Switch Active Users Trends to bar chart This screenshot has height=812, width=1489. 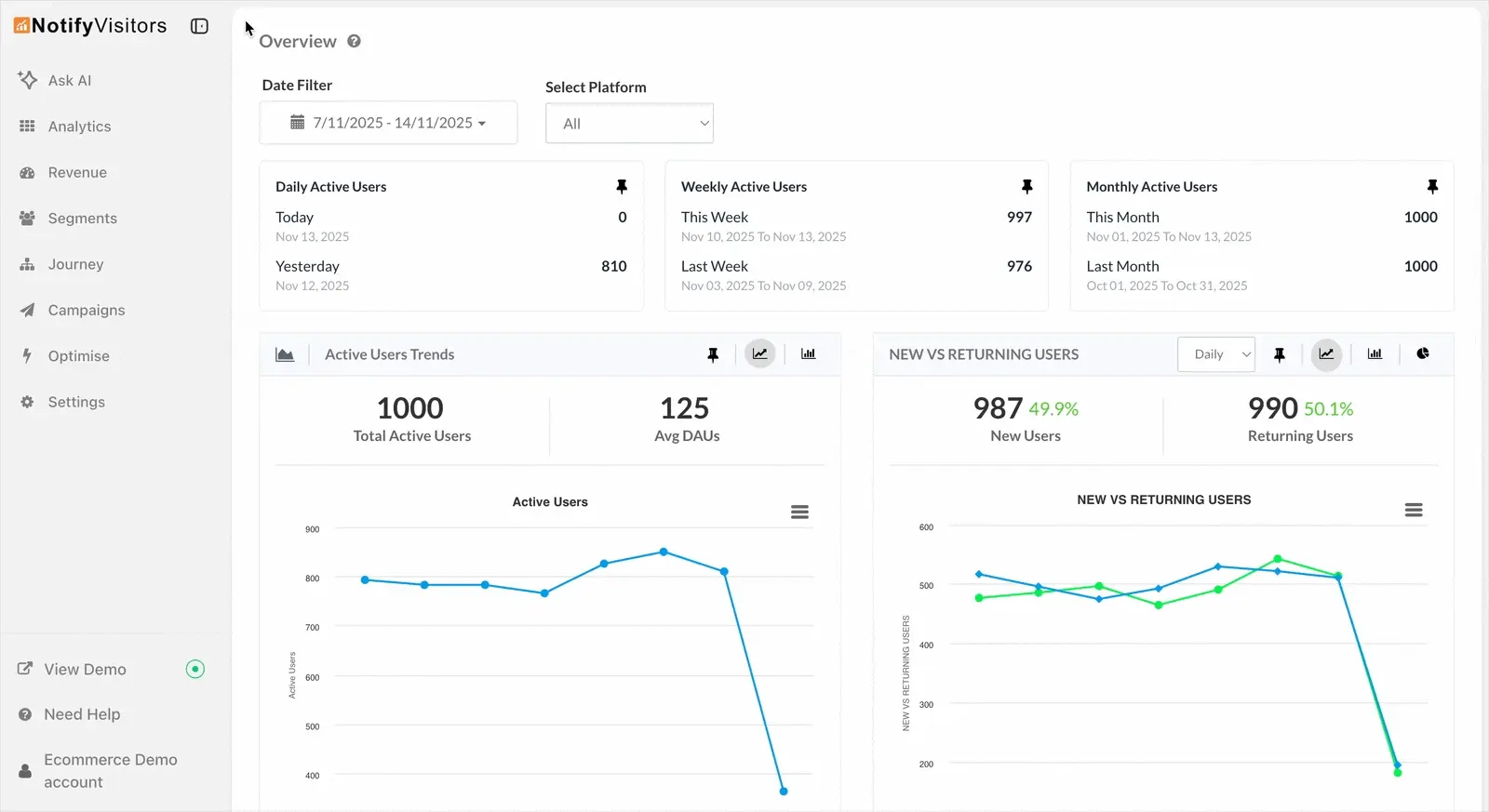click(x=808, y=354)
